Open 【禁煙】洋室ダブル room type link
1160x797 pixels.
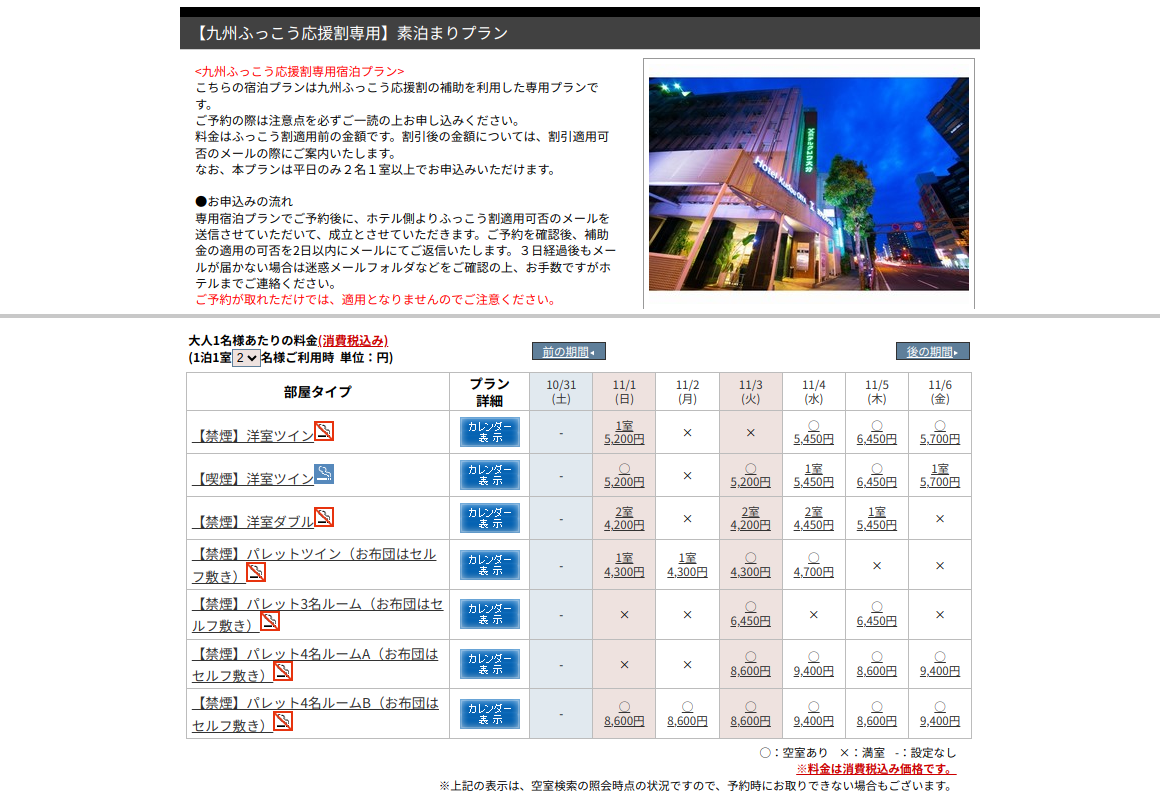[253, 522]
